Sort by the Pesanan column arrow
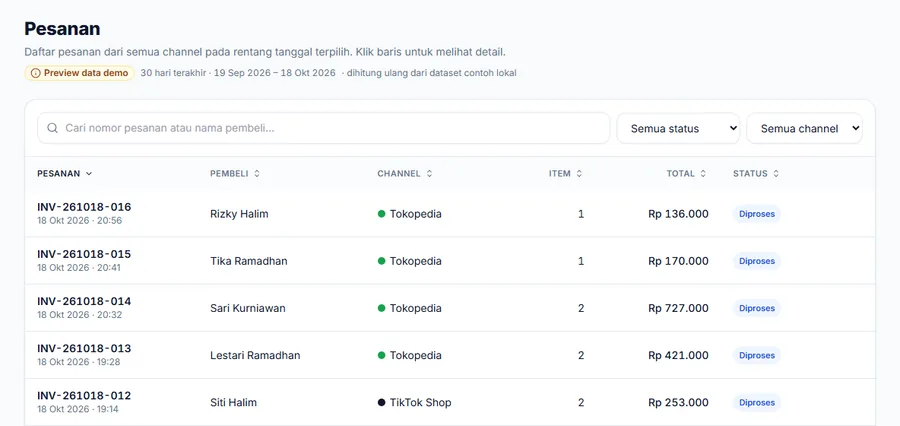Image resolution: width=900 pixels, height=426 pixels. click(x=89, y=173)
